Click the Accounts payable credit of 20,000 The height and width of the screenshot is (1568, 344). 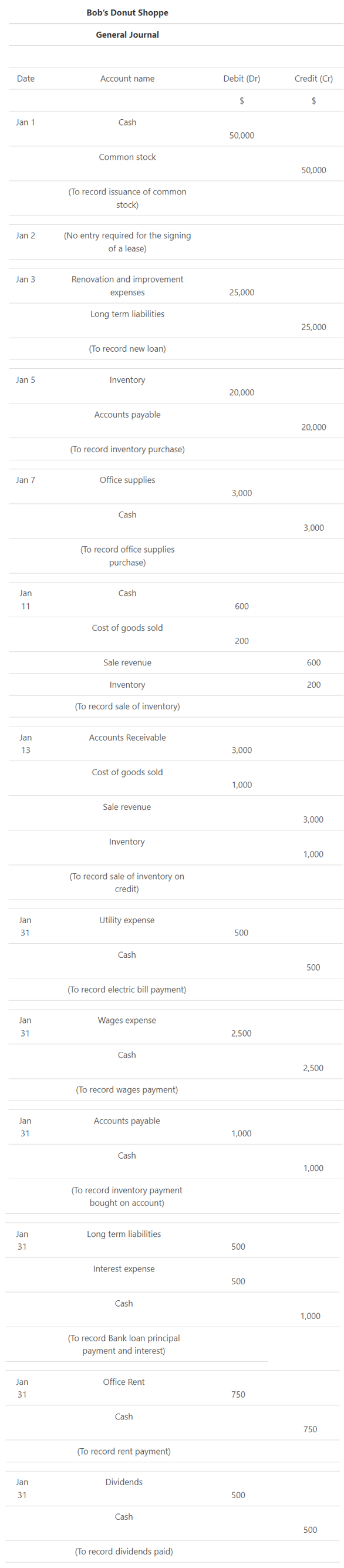(313, 428)
